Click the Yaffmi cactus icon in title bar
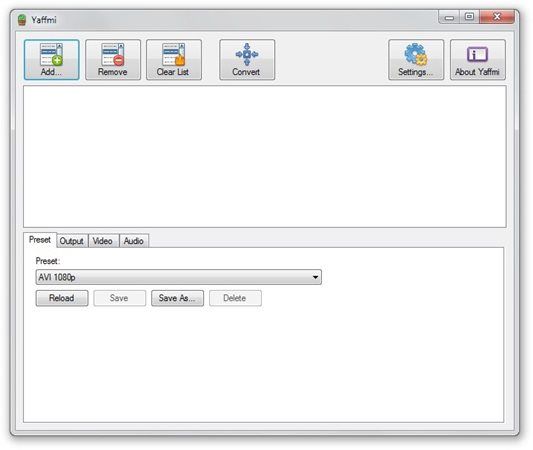533x450 pixels. [22, 20]
